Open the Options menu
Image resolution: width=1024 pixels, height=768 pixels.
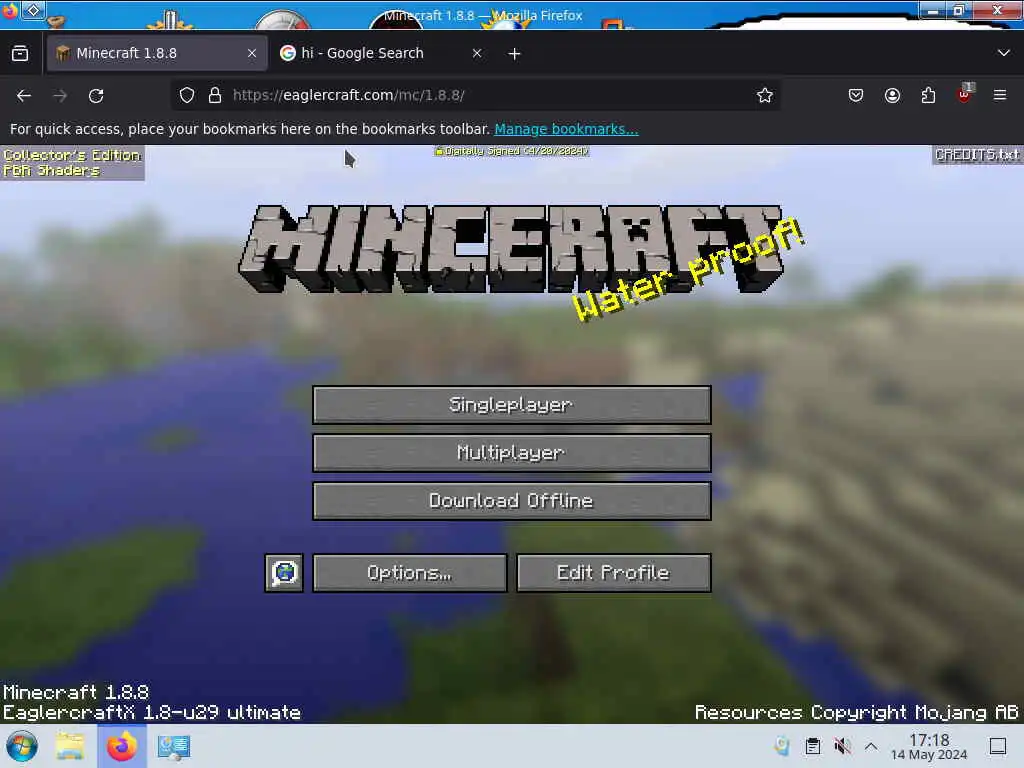point(409,573)
